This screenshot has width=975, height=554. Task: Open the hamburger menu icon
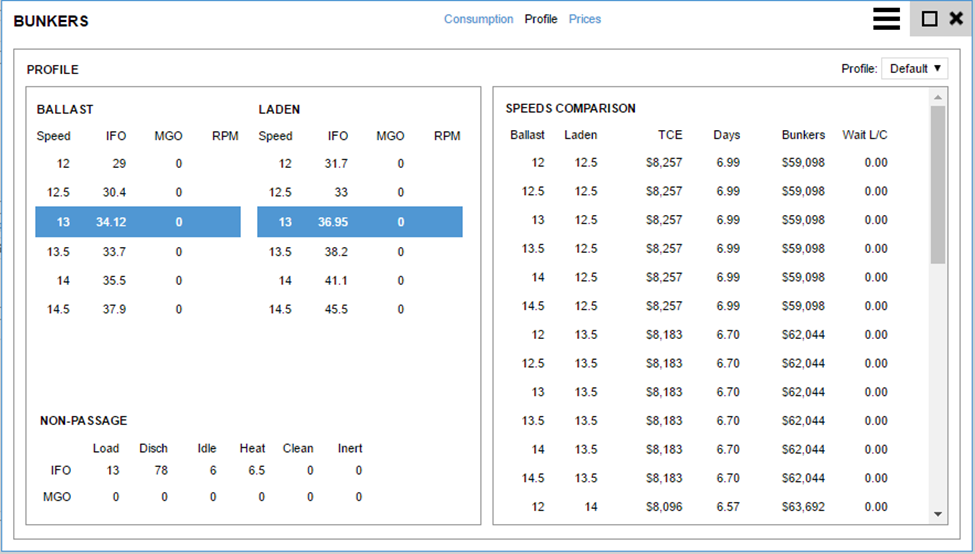tap(886, 19)
